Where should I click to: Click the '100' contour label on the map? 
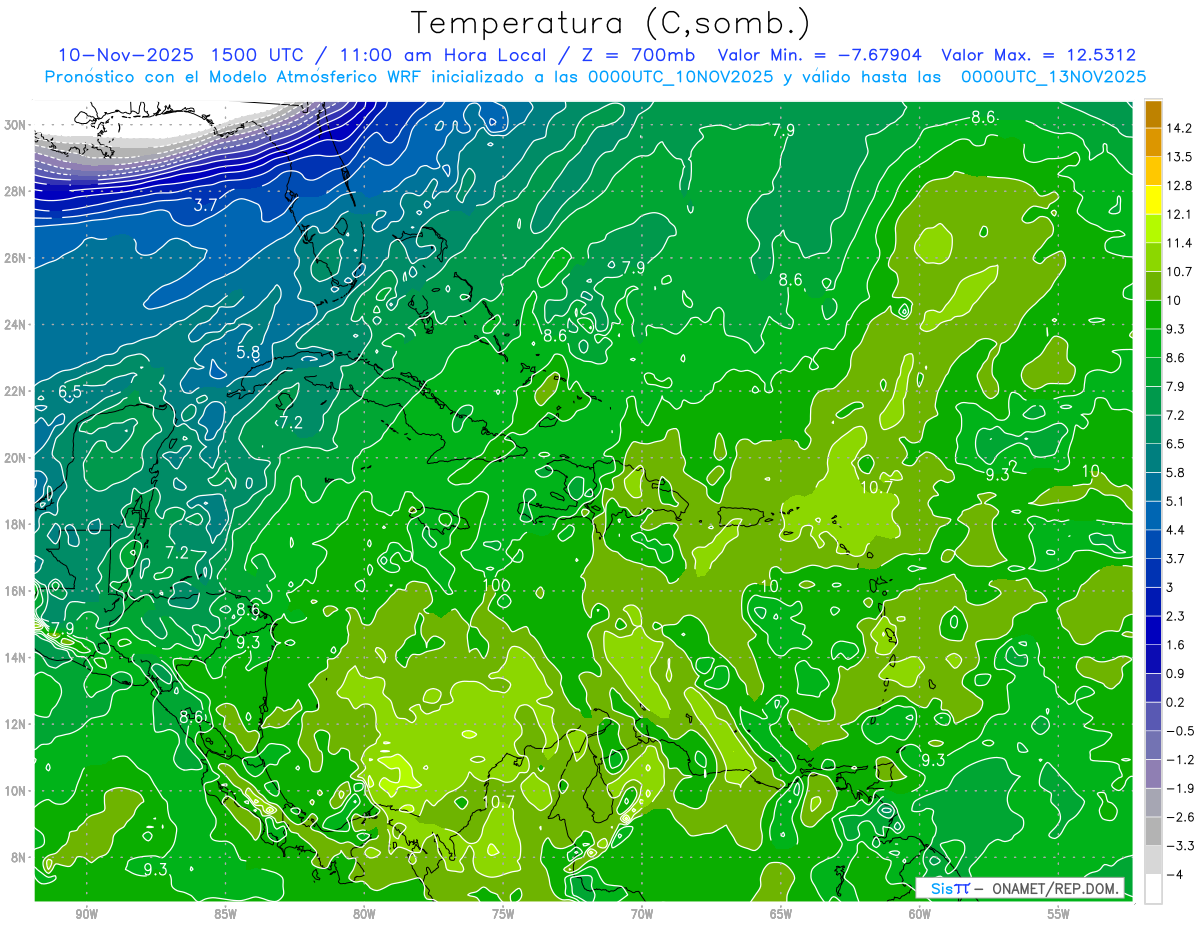pos(497,585)
